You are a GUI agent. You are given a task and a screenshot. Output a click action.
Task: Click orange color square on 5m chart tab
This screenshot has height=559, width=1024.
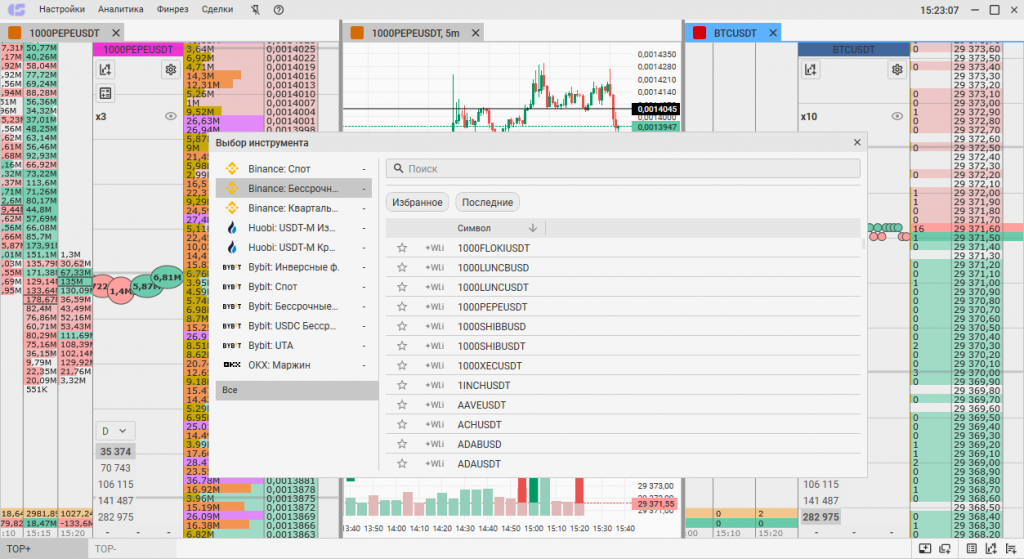357,33
